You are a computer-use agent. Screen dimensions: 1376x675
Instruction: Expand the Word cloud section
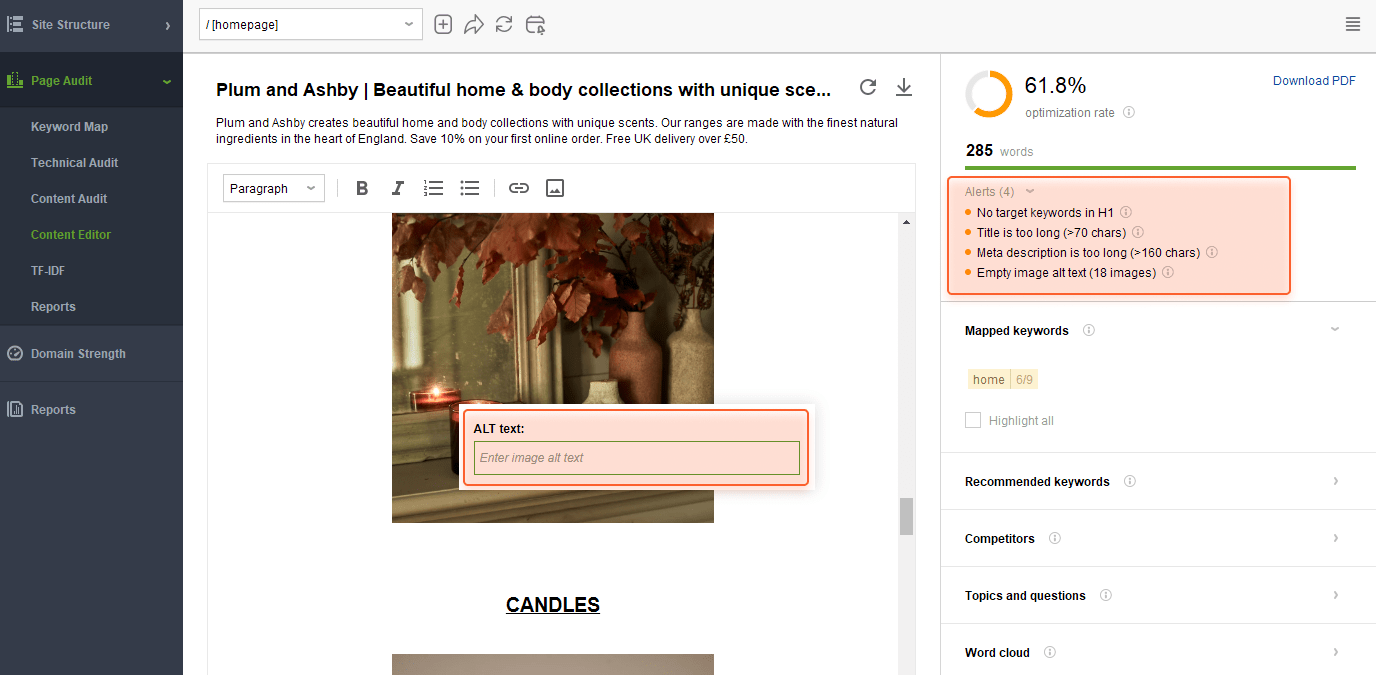(x=1336, y=652)
